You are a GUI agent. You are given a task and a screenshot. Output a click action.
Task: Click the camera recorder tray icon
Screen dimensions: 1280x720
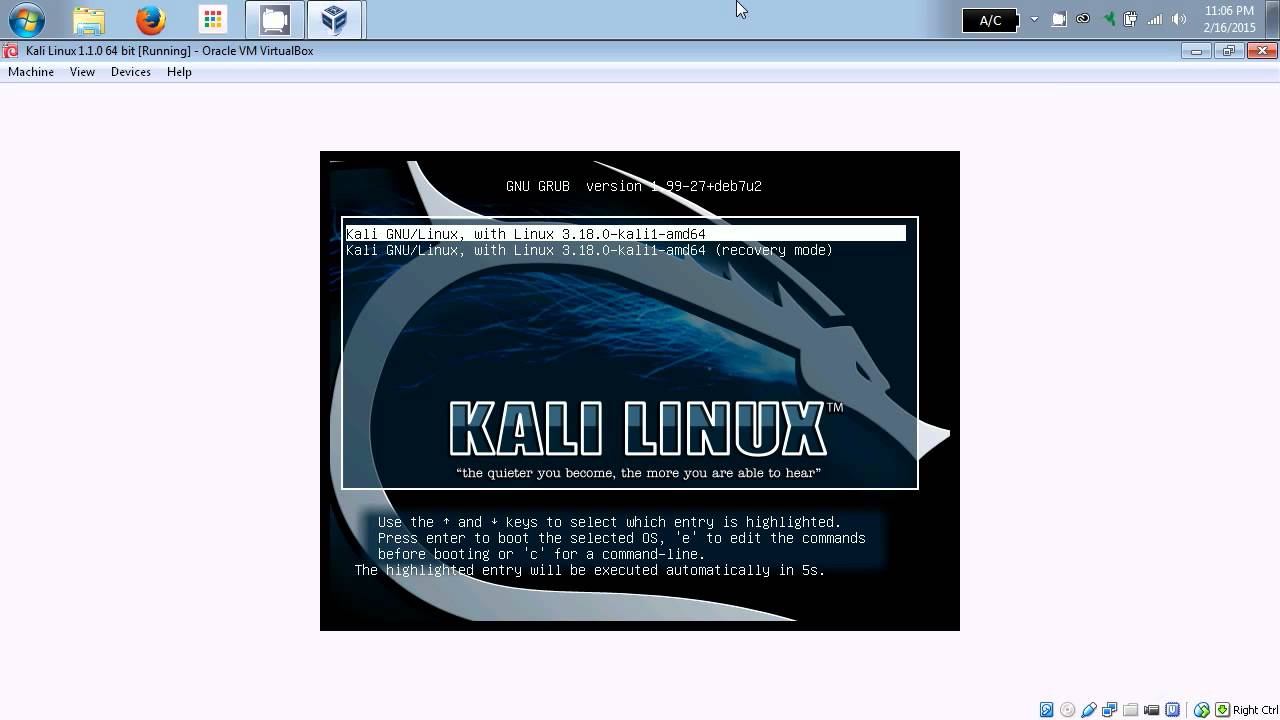(x=1059, y=19)
